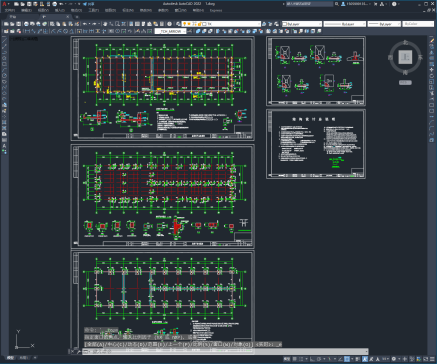The width and height of the screenshot is (437, 364).
Task: Open the Autodesk App Store cart icon
Action: tap(376, 4)
